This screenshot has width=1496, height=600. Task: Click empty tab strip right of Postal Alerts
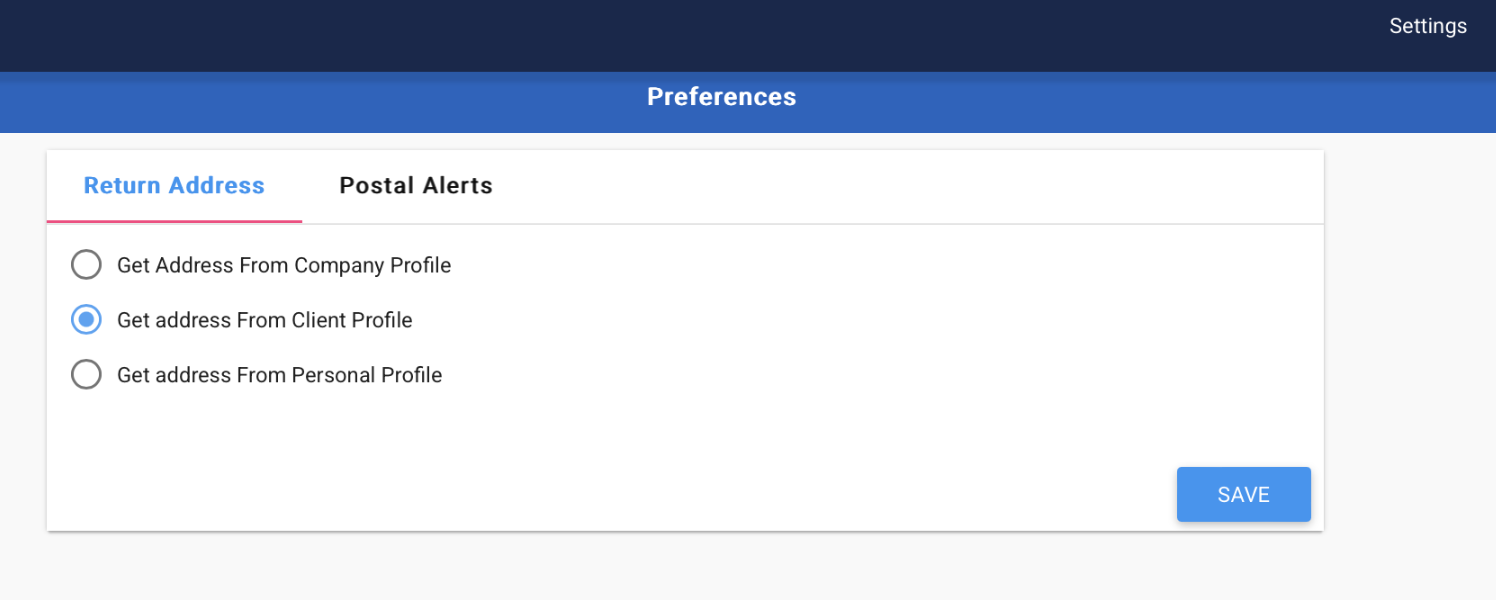point(900,186)
